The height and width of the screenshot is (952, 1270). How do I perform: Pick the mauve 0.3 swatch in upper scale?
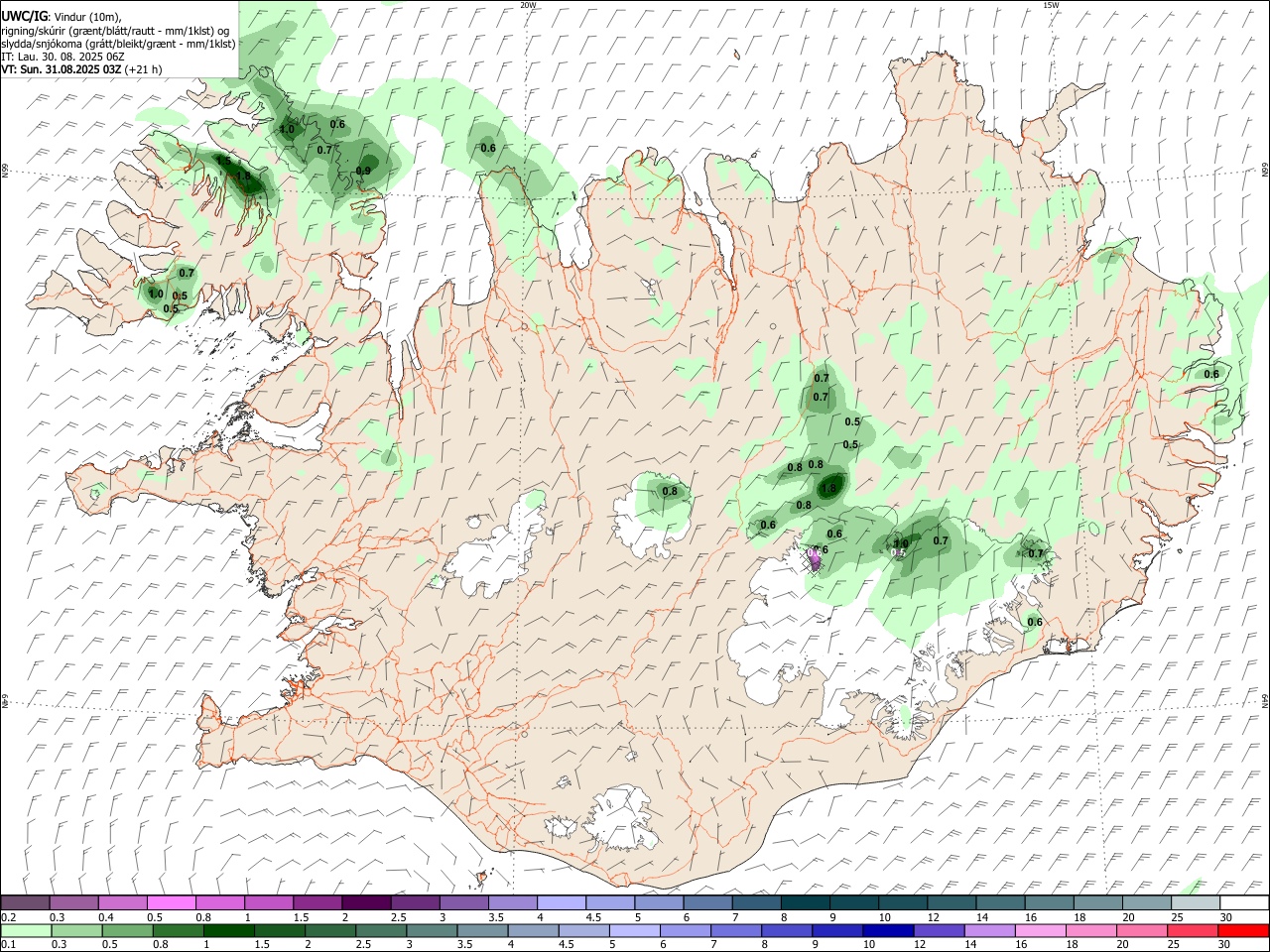point(74,903)
